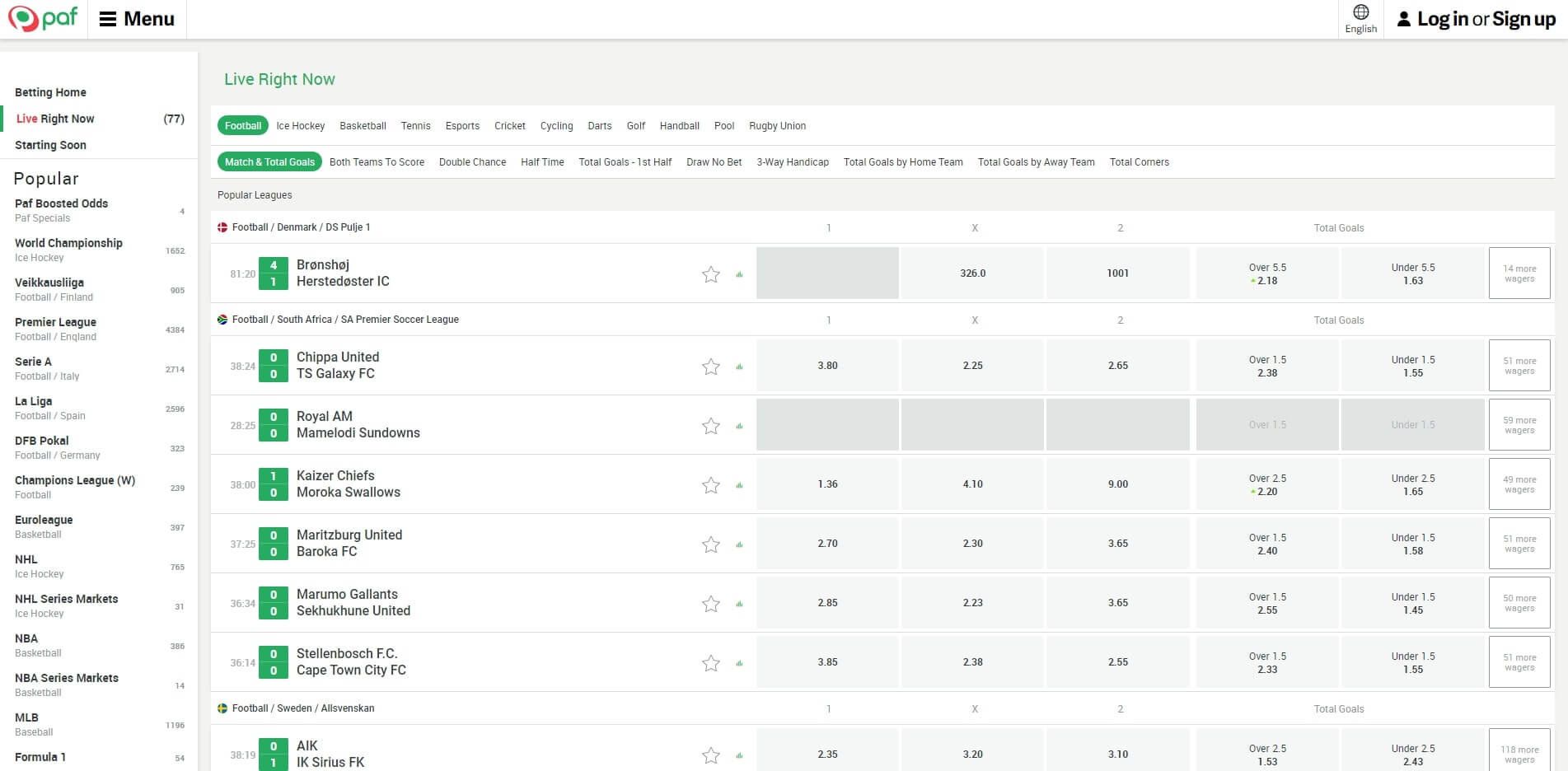Open Football / Denmark / DS Pulje 1 league
1568x771 pixels.
point(301,227)
